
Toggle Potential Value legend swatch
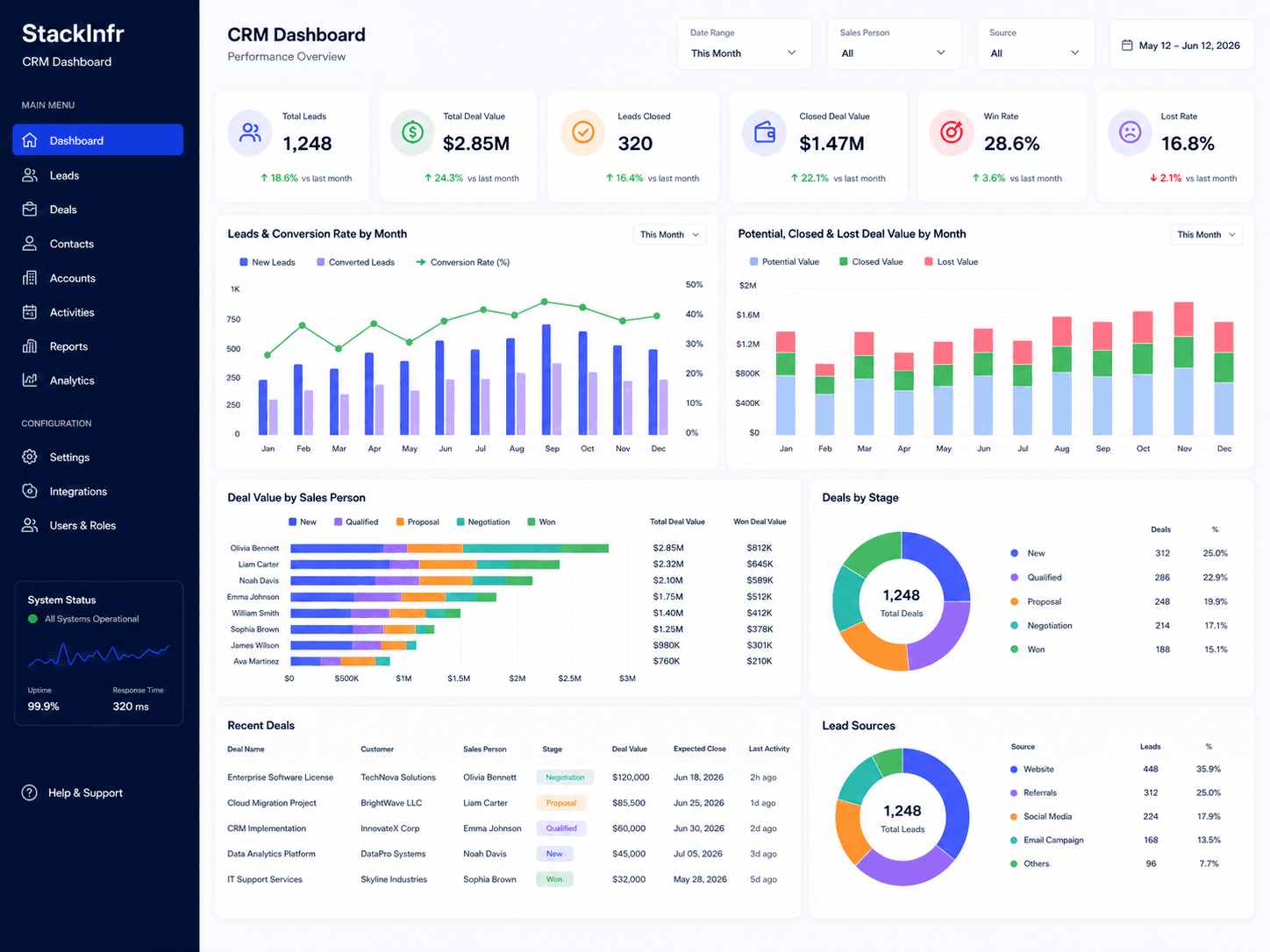754,261
